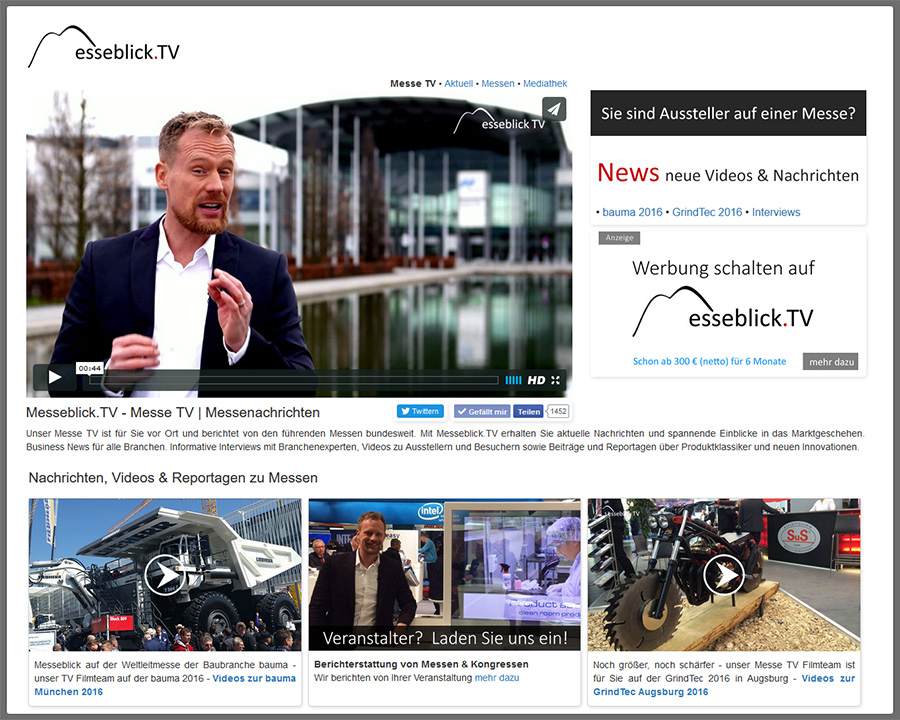Click the Twitter bird icon on the Twittern button
The image size is (900, 720).
pos(406,411)
